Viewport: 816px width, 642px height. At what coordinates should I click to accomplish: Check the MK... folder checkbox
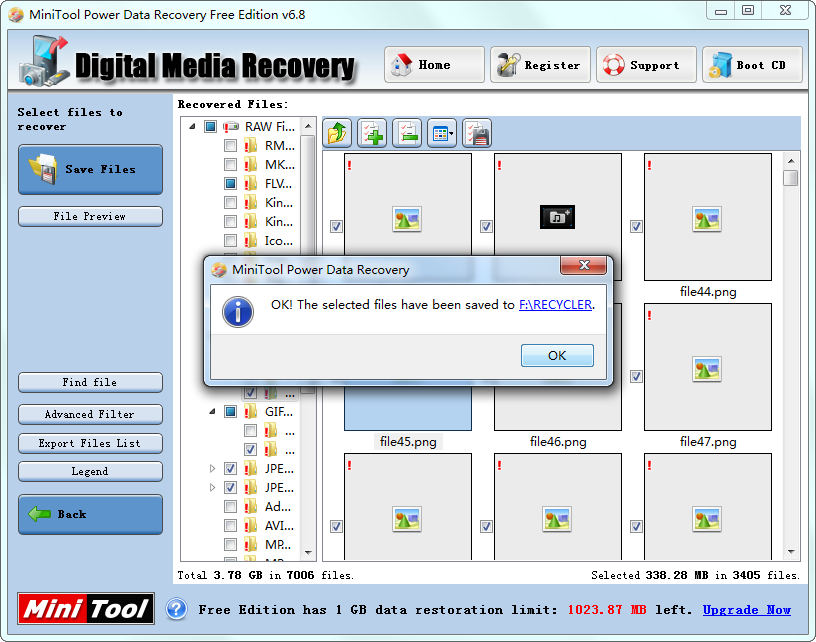[231, 165]
